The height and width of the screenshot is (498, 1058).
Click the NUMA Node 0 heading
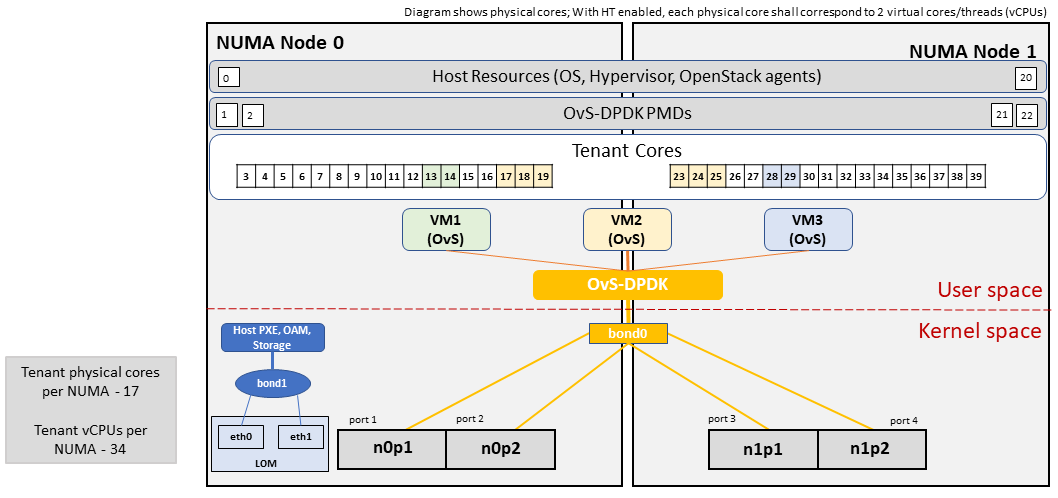click(280, 43)
